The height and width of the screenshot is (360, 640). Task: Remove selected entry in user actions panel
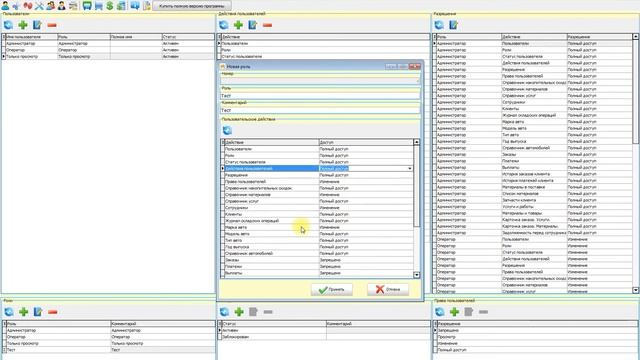point(267,25)
